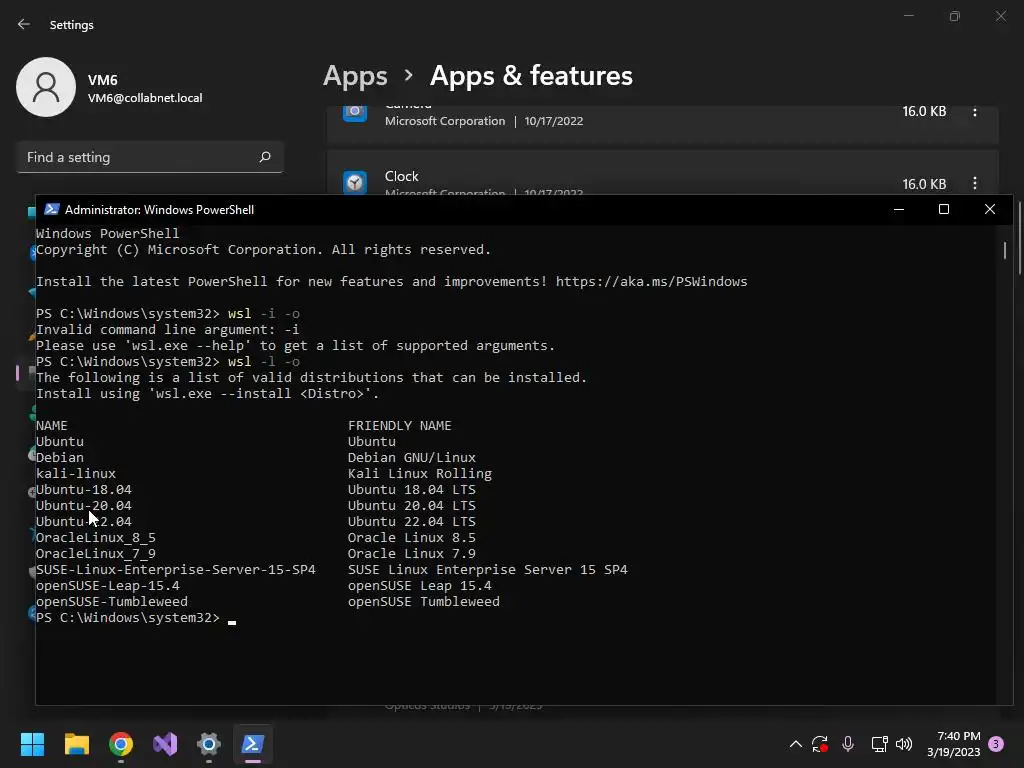This screenshot has height=768, width=1024.
Task: Click the 'FRIENDLY NAME' column header
Action: [400, 426]
